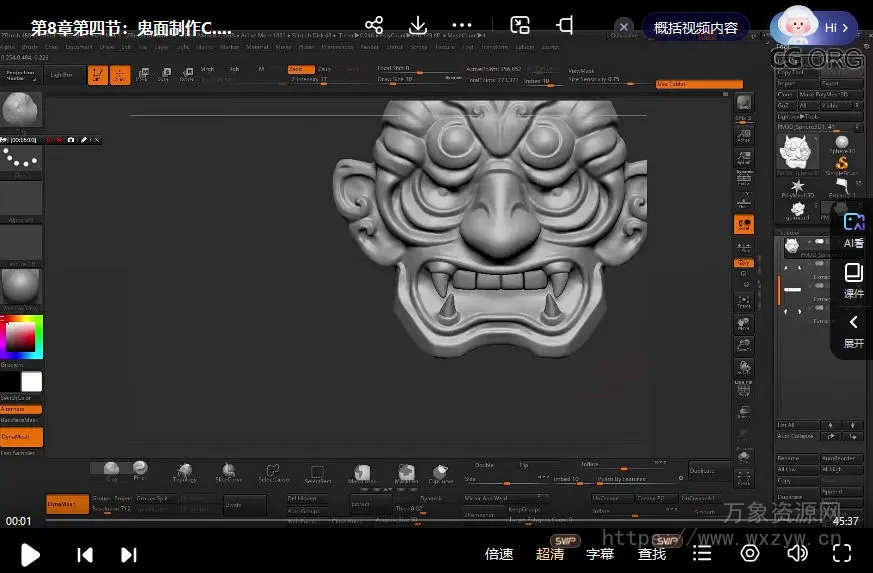Open the 字幕 subtitles menu
Screen dimensions: 873x573
(x=600, y=554)
